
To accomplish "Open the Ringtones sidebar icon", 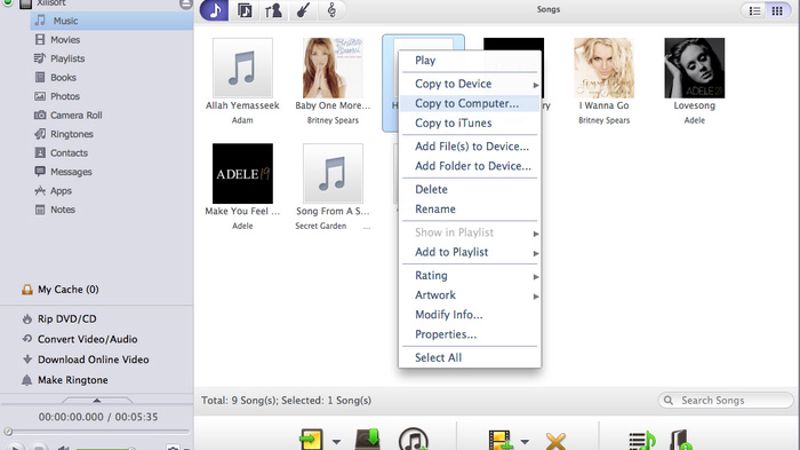I will (40, 134).
